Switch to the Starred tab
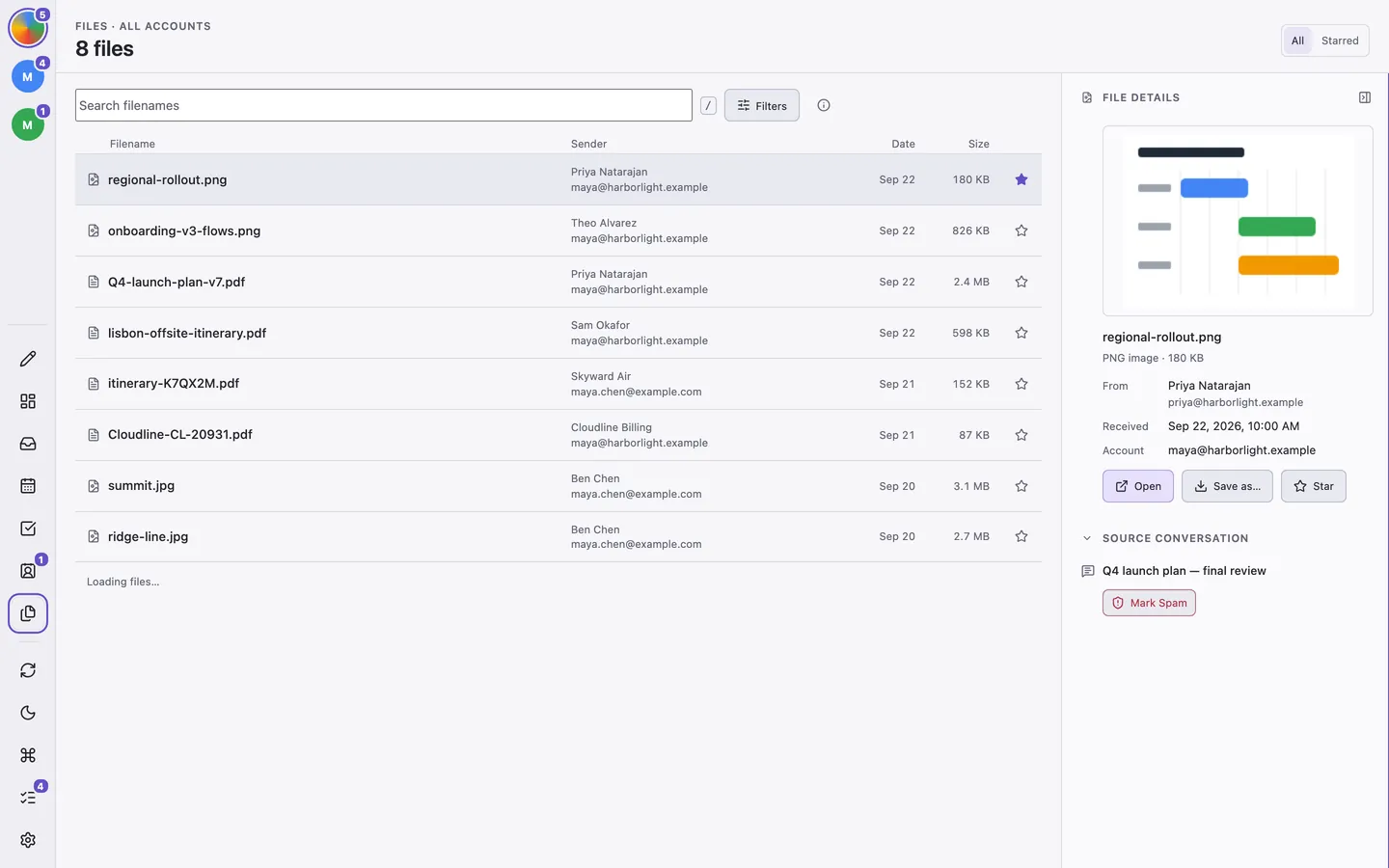This screenshot has height=868, width=1389. pos(1340,41)
